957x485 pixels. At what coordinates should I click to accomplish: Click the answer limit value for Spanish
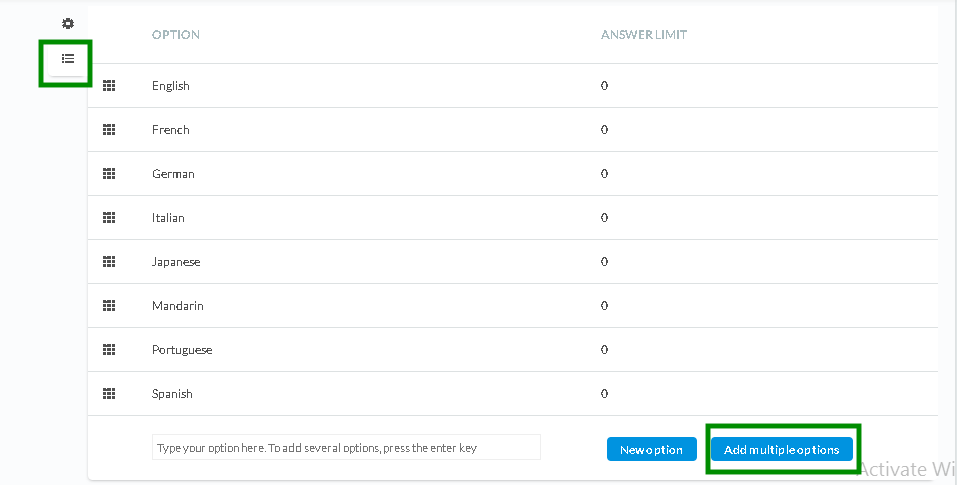(x=604, y=393)
